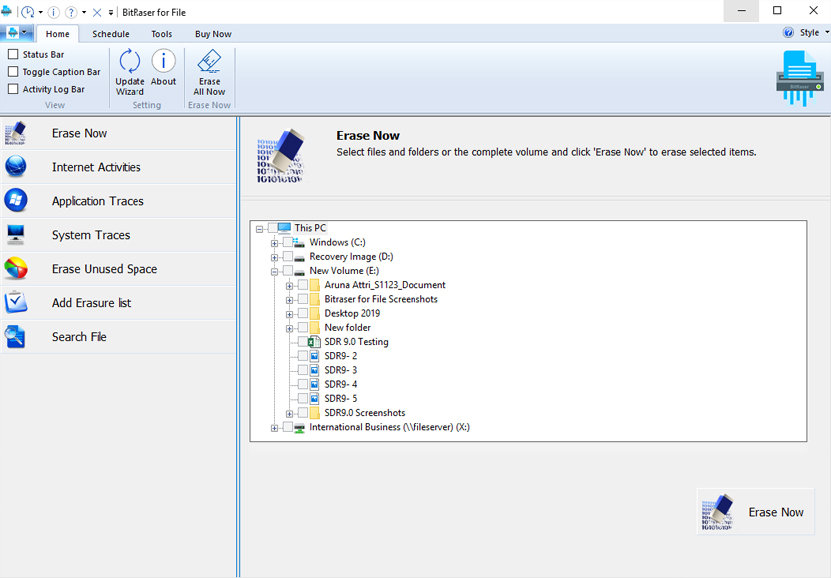Expand the New folder tree node

click(x=289, y=329)
